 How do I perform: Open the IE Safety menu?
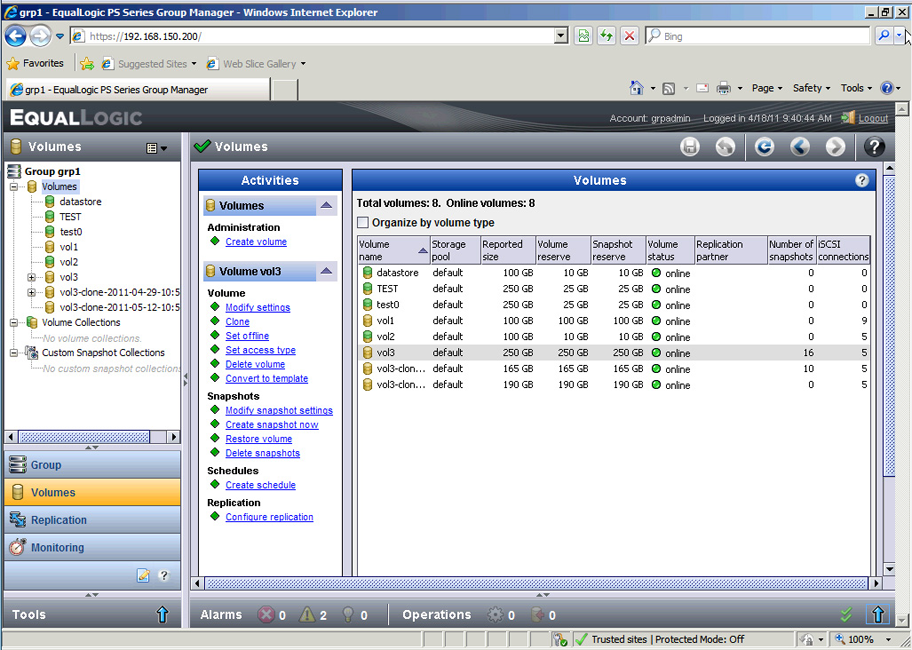coord(811,88)
